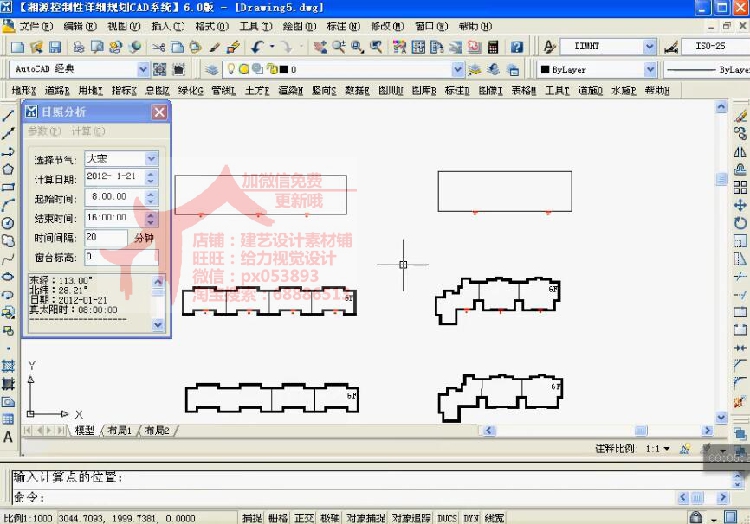Toggle 捕捉 snap mode in status bar
The width and height of the screenshot is (750, 524).
pyautogui.click(x=252, y=518)
